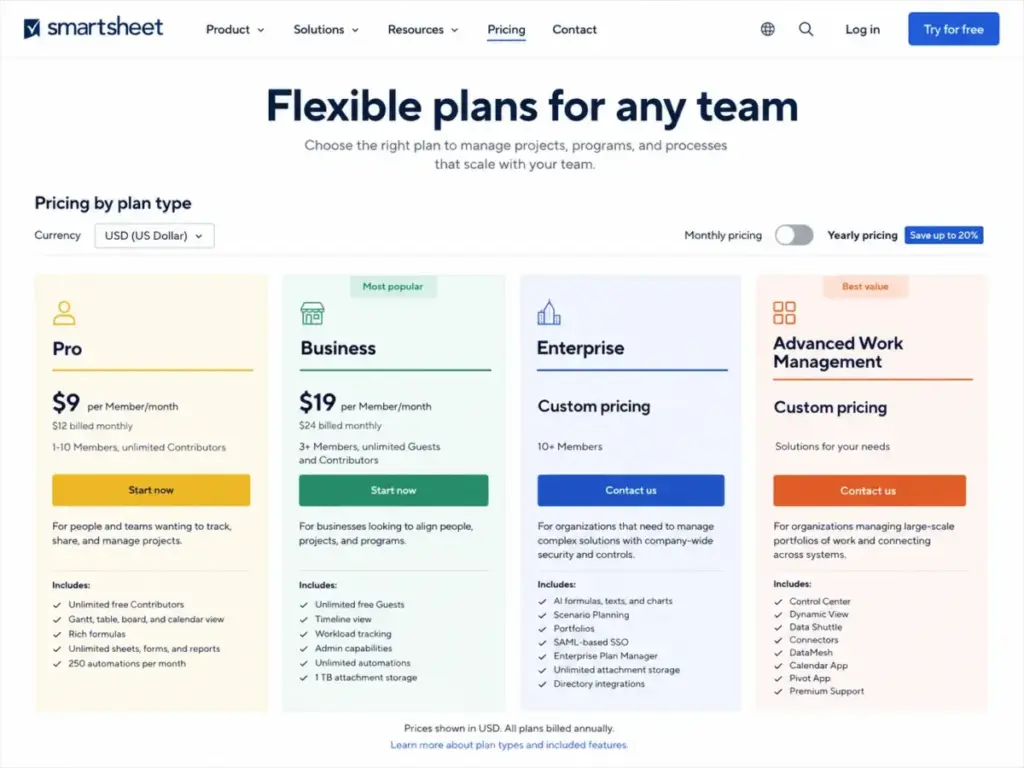The image size is (1024, 768).
Task: Open the search magnifier icon
Action: 806,29
